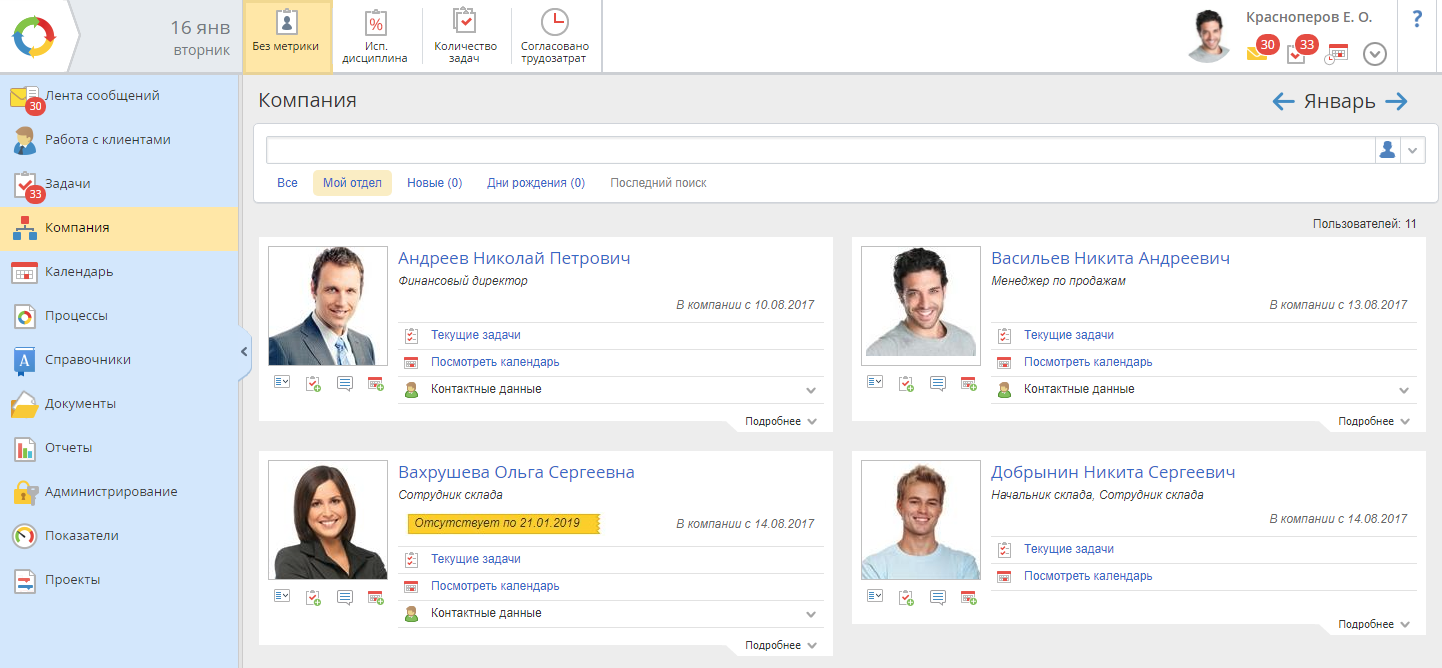Screen dimensions: 1442x668
Task: Click add calendar event icon under Вахрушева's photo
Action: click(x=376, y=597)
